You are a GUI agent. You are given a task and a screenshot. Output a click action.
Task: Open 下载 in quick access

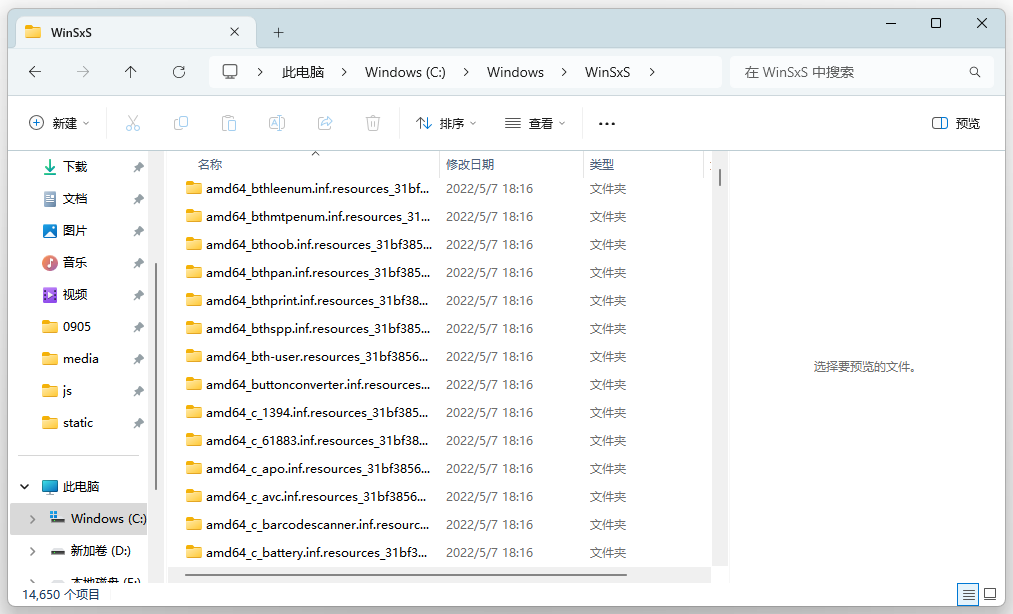(75, 167)
